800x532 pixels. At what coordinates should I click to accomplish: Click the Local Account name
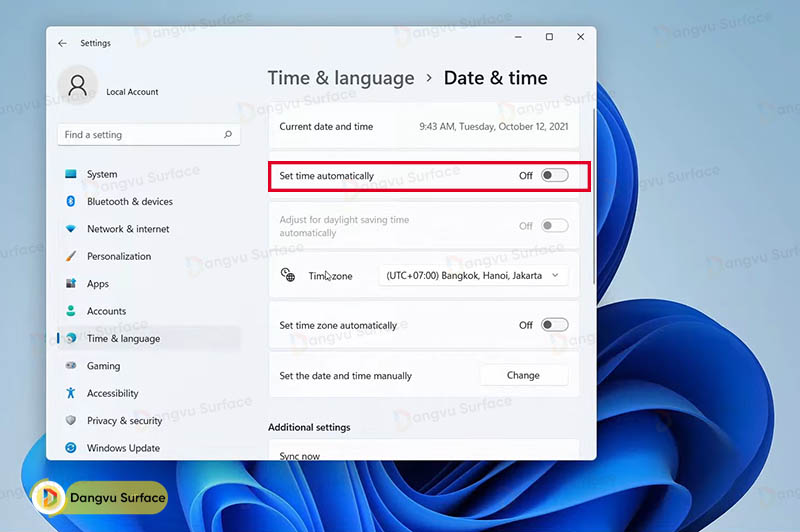pyautogui.click(x=132, y=92)
